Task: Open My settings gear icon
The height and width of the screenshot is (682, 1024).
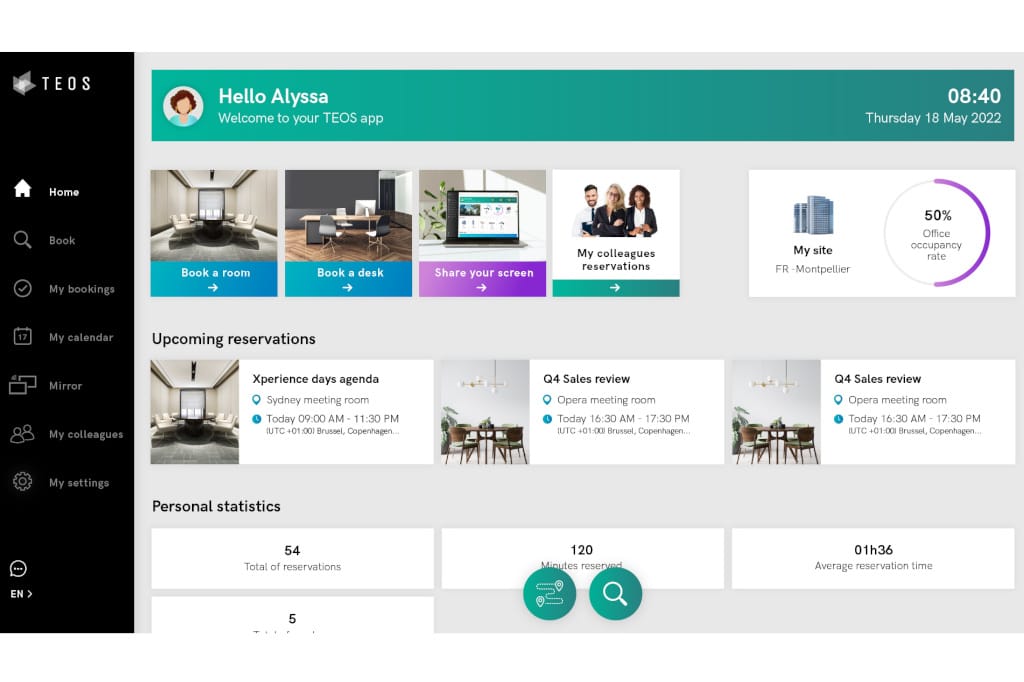Action: pos(22,482)
